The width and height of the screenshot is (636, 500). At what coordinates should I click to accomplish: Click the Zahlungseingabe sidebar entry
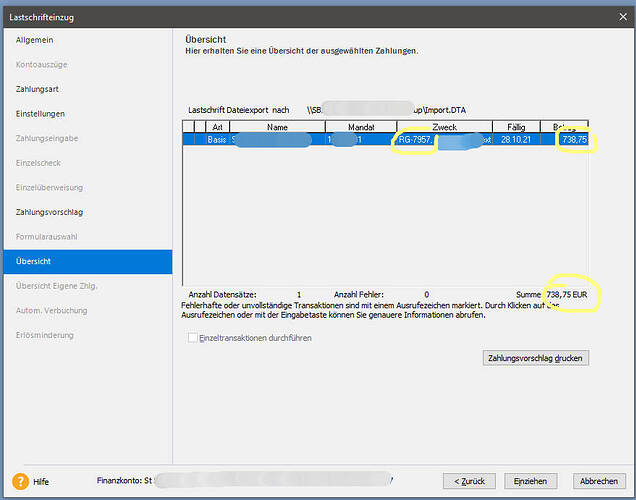click(x=47, y=139)
